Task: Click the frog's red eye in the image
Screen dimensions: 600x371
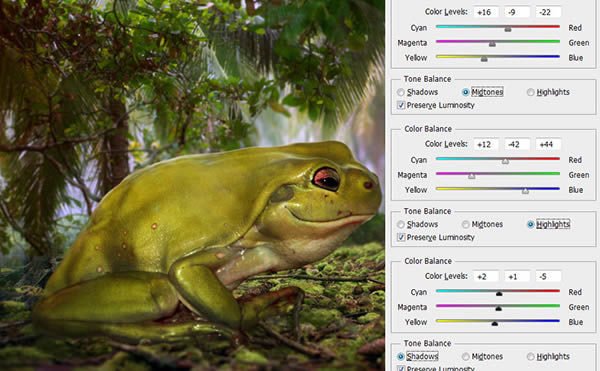Action: 326,179
